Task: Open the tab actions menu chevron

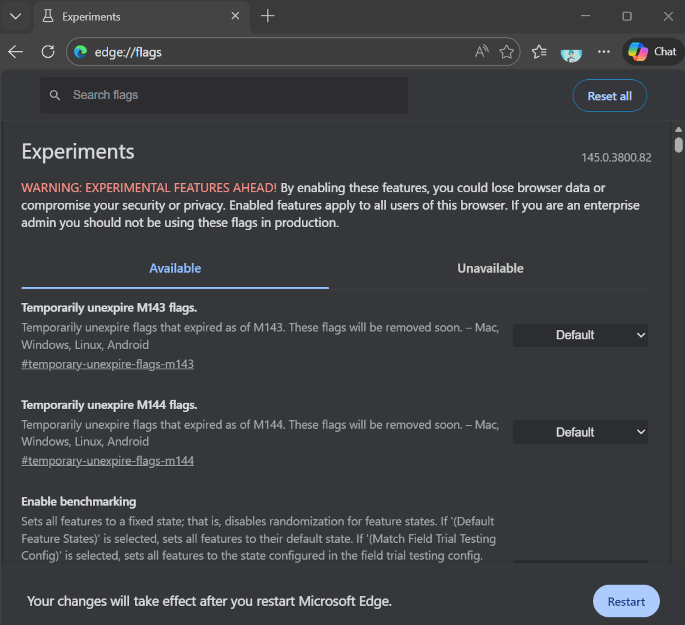Action: click(x=14, y=17)
